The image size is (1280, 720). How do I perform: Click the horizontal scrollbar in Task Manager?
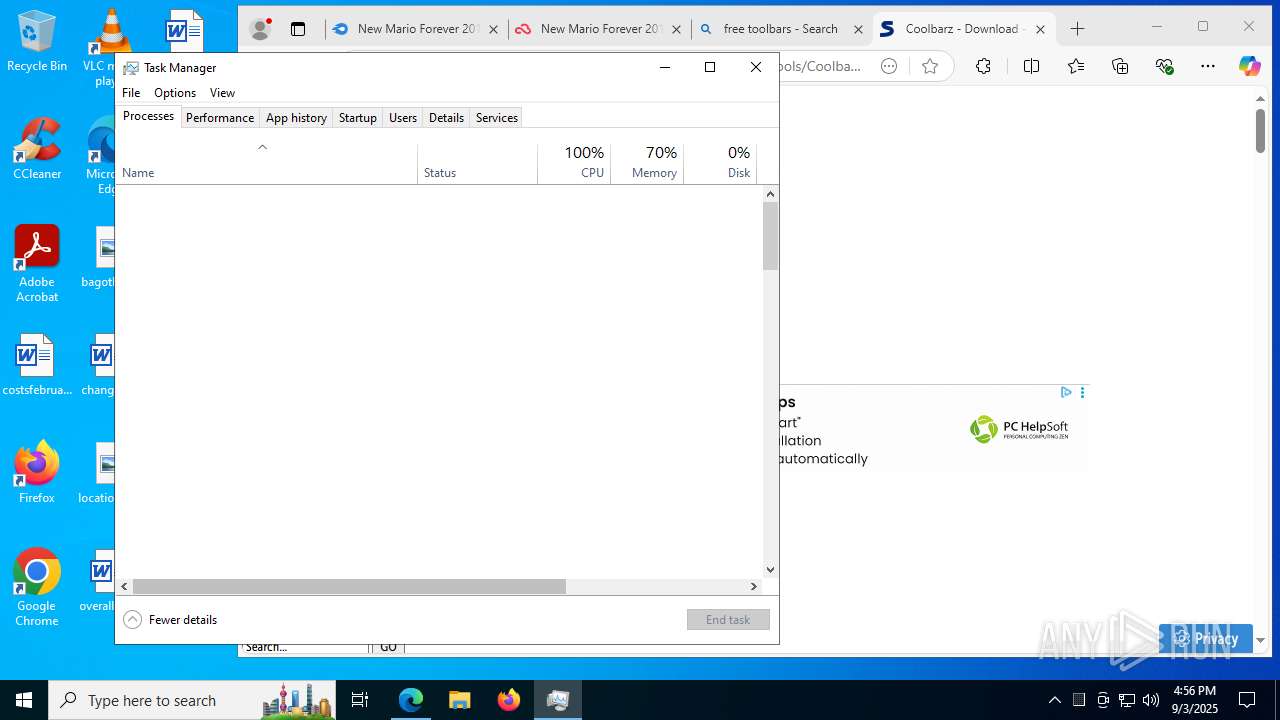(349, 587)
